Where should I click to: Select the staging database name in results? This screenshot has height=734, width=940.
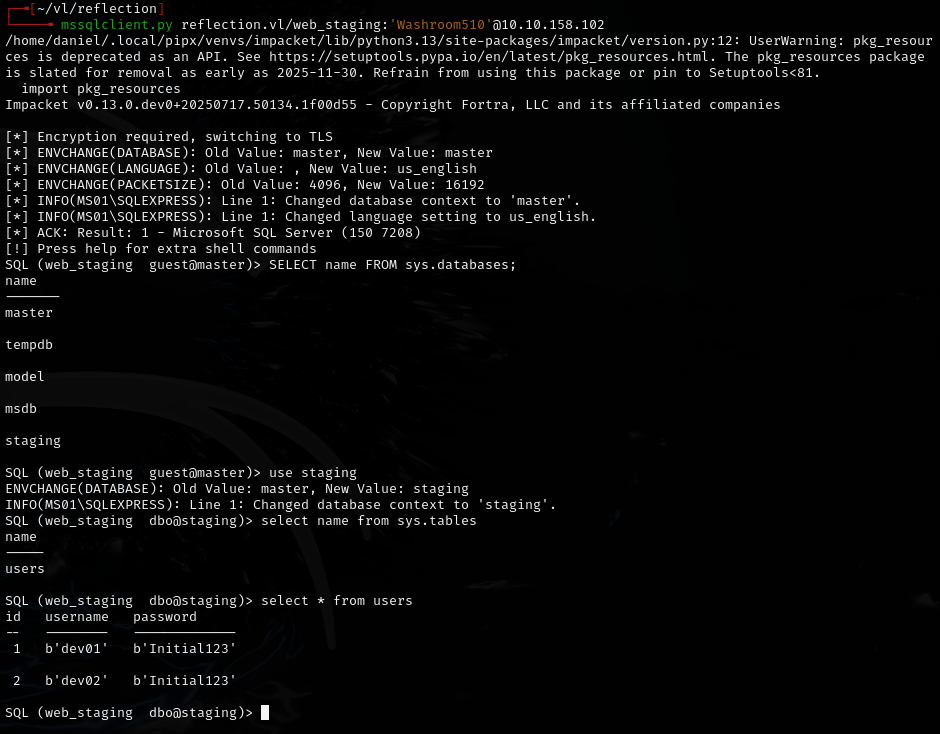(x=31, y=440)
